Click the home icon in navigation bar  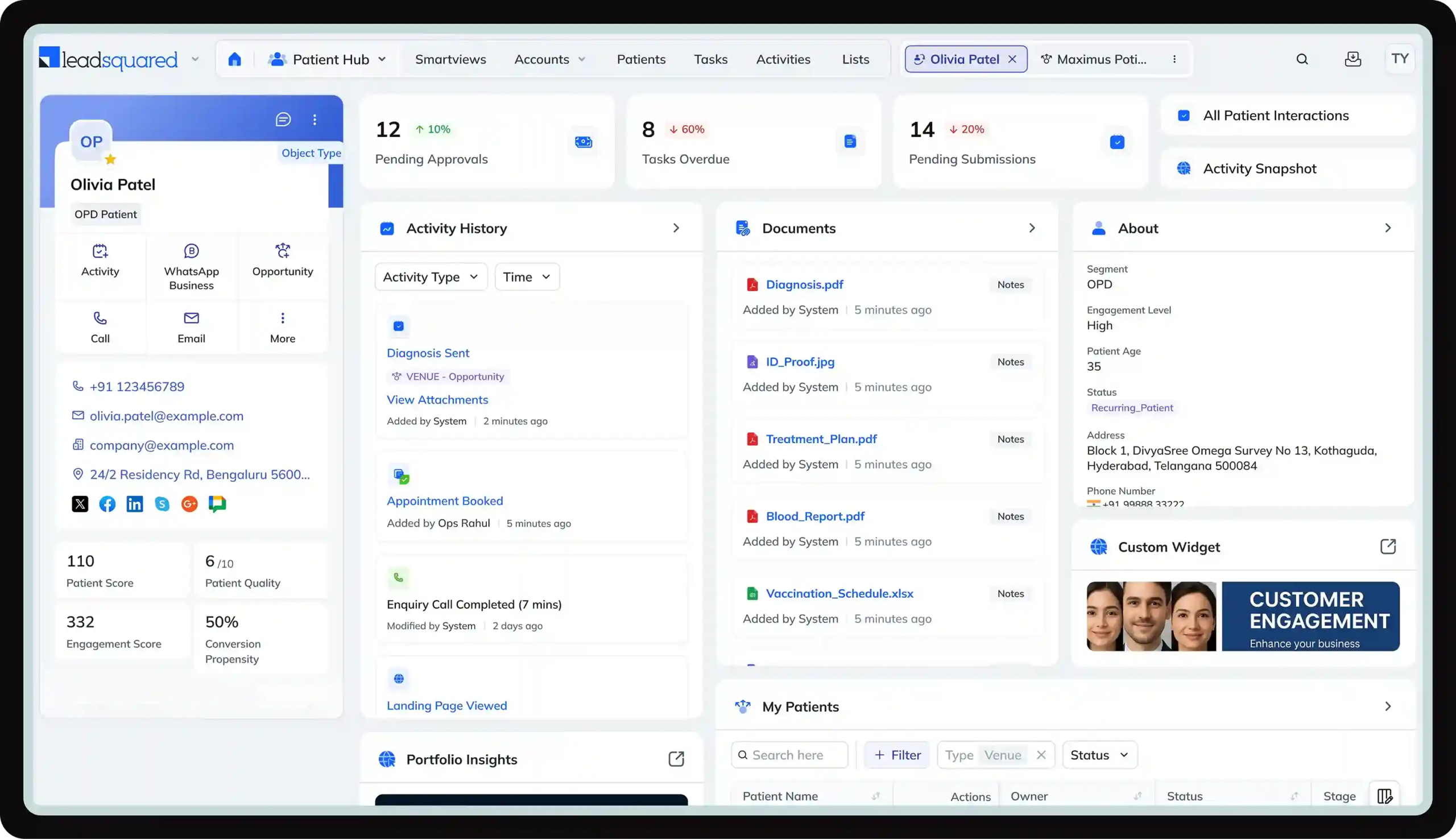(234, 59)
